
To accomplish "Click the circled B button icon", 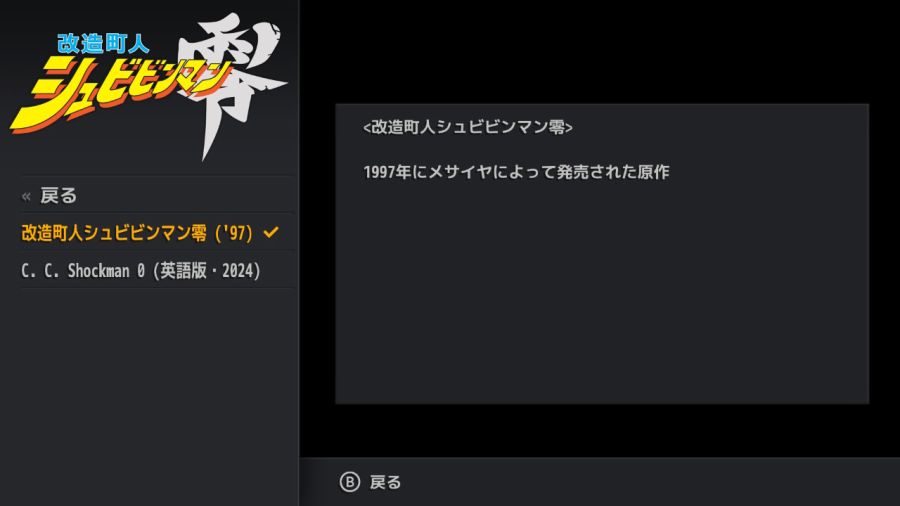I will 350,482.
